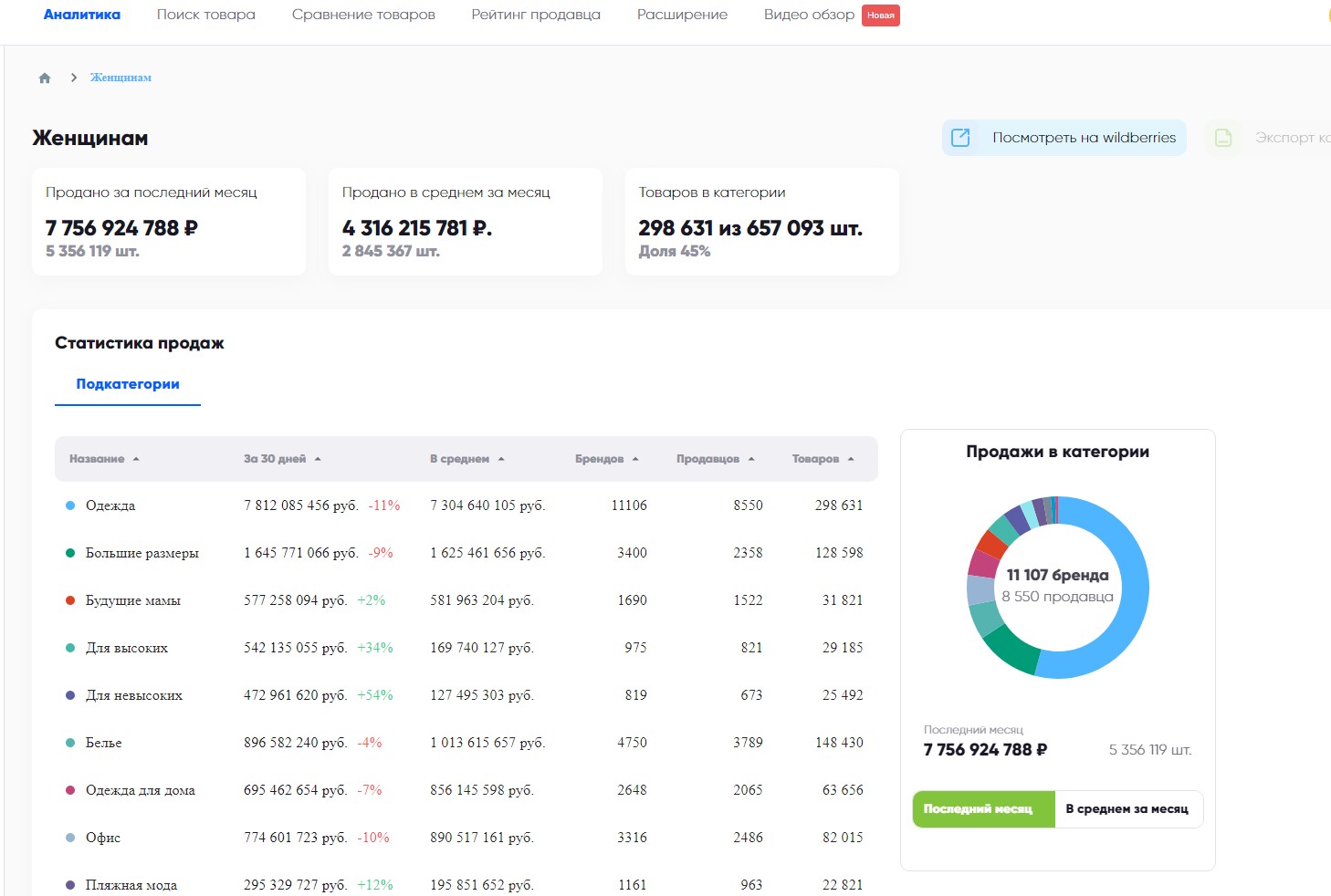Sort table by Название column arrow
The height and width of the screenshot is (896, 1331).
[136, 459]
